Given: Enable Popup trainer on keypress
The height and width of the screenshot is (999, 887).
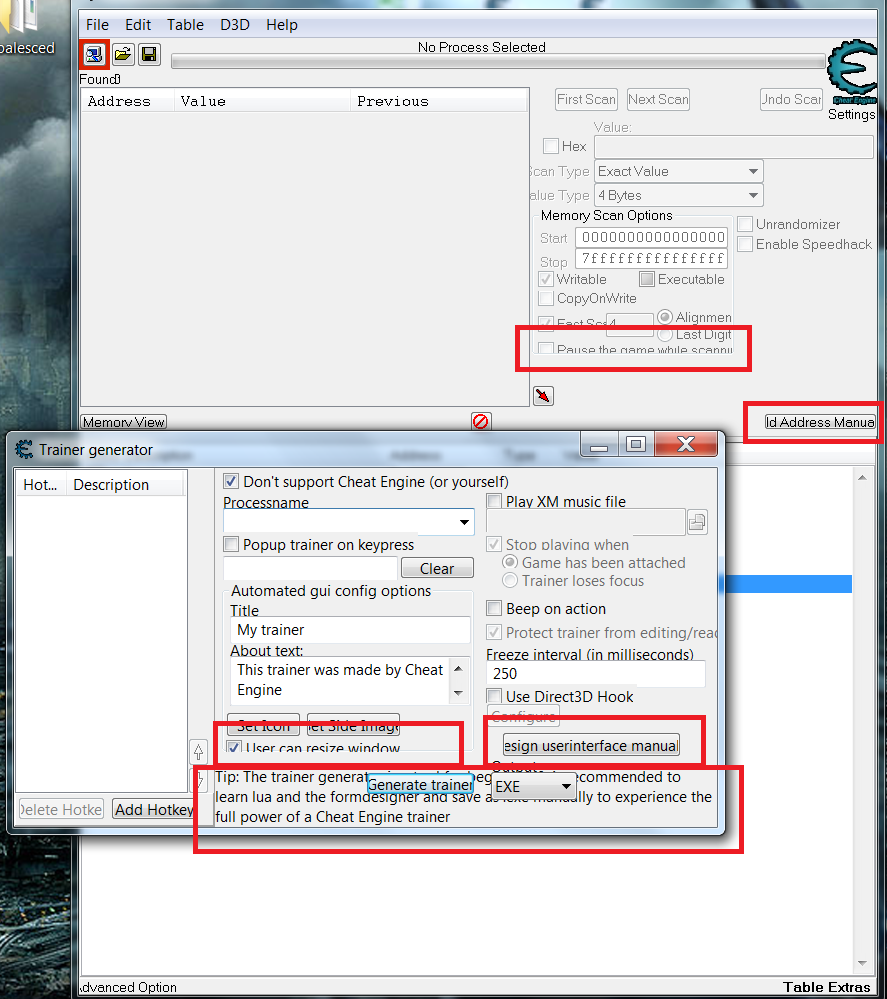Looking at the screenshot, I should pos(231,544).
